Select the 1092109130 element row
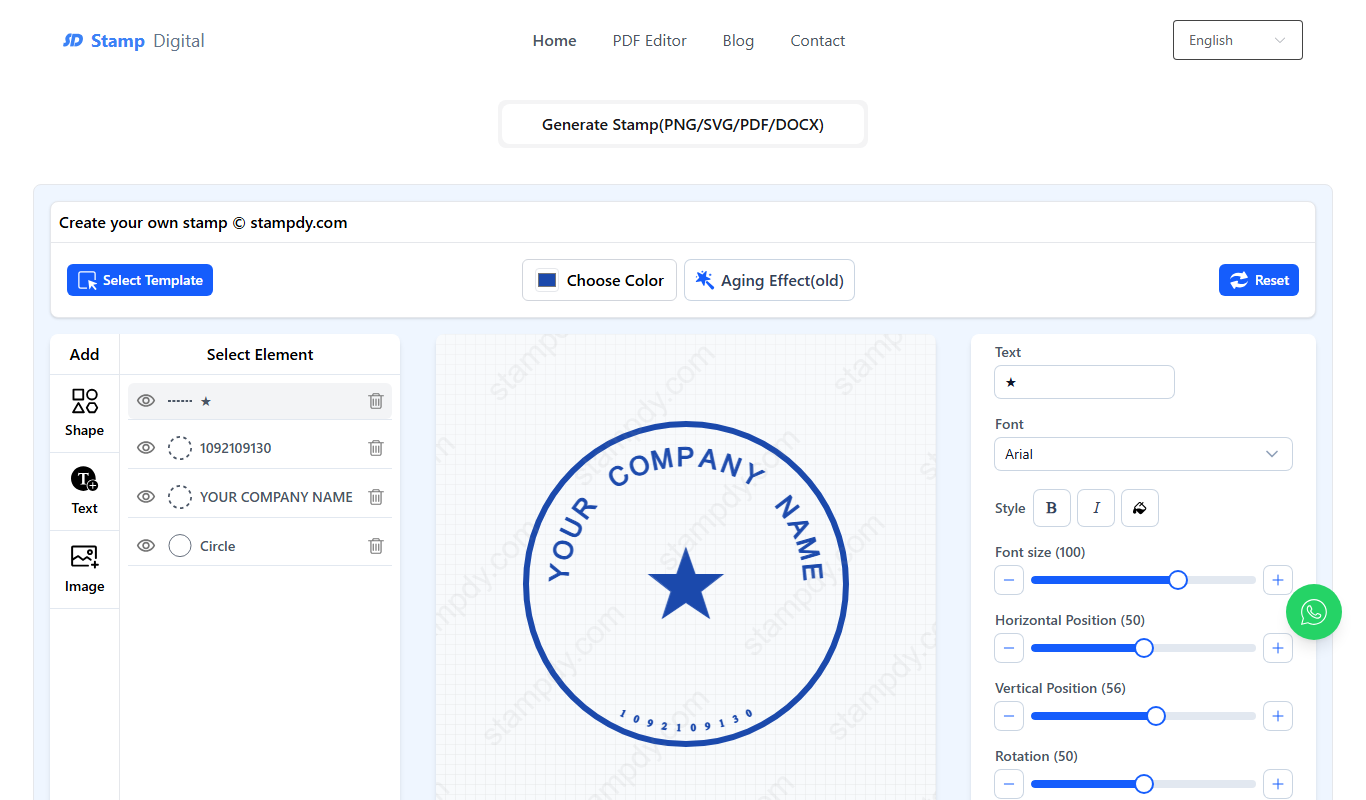Viewport: 1366px width, 800px height. [x=260, y=448]
